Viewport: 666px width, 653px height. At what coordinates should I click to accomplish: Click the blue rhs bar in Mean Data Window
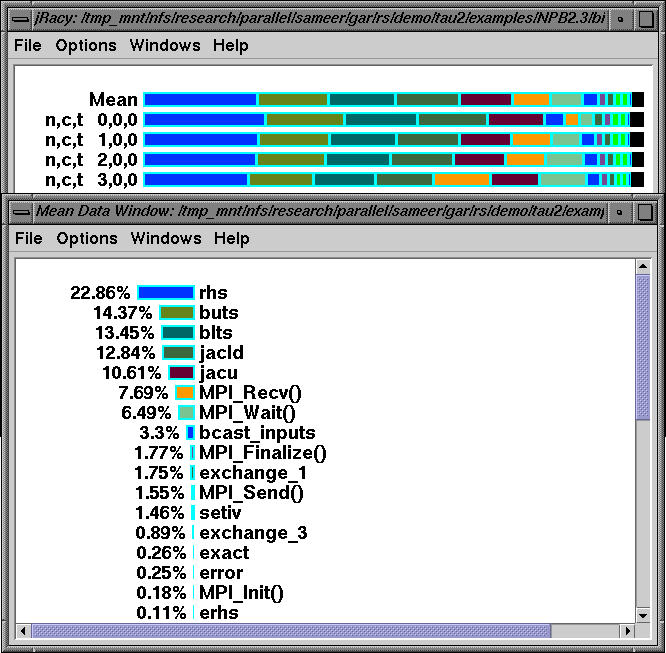tap(166, 292)
